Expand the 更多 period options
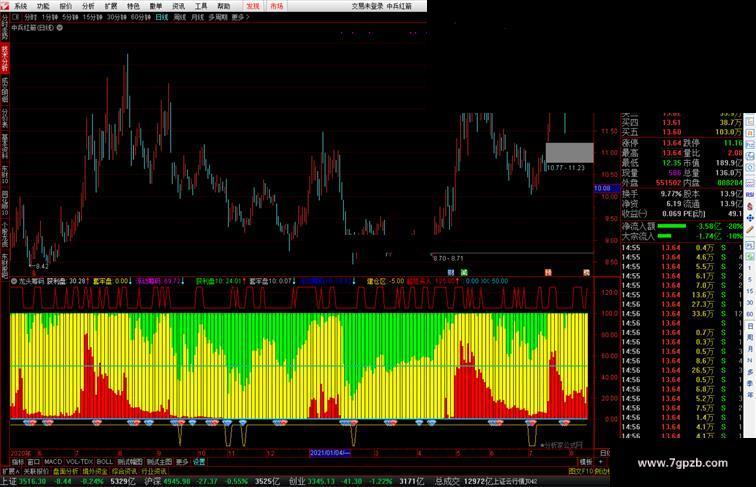The image size is (756, 487). [240, 17]
